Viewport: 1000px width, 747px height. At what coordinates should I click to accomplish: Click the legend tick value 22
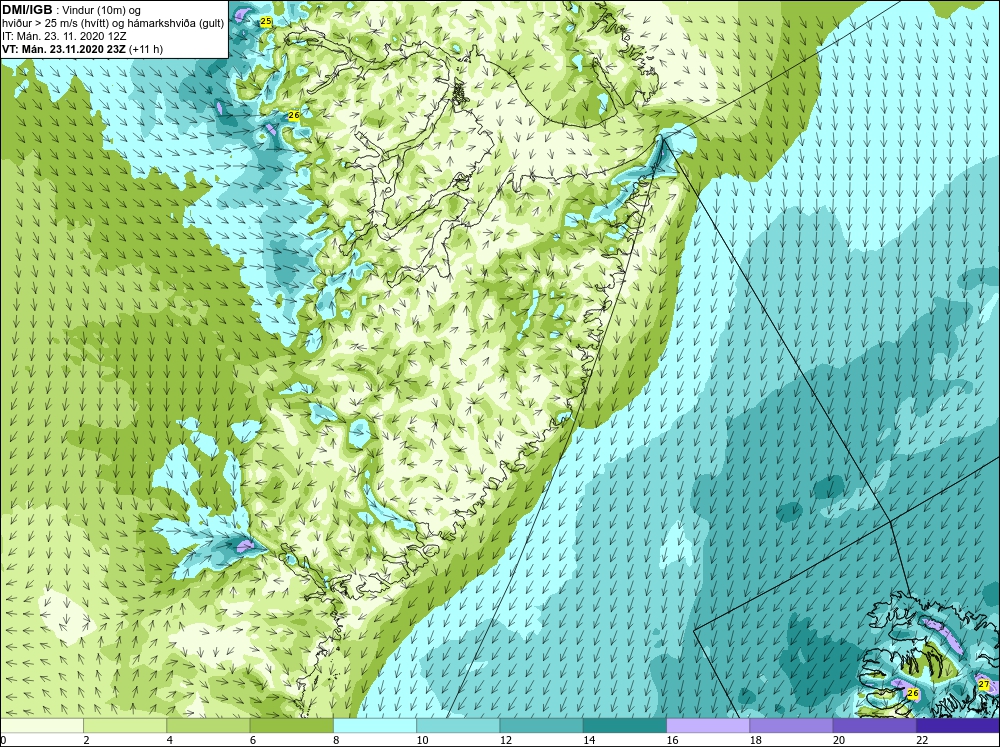click(922, 740)
